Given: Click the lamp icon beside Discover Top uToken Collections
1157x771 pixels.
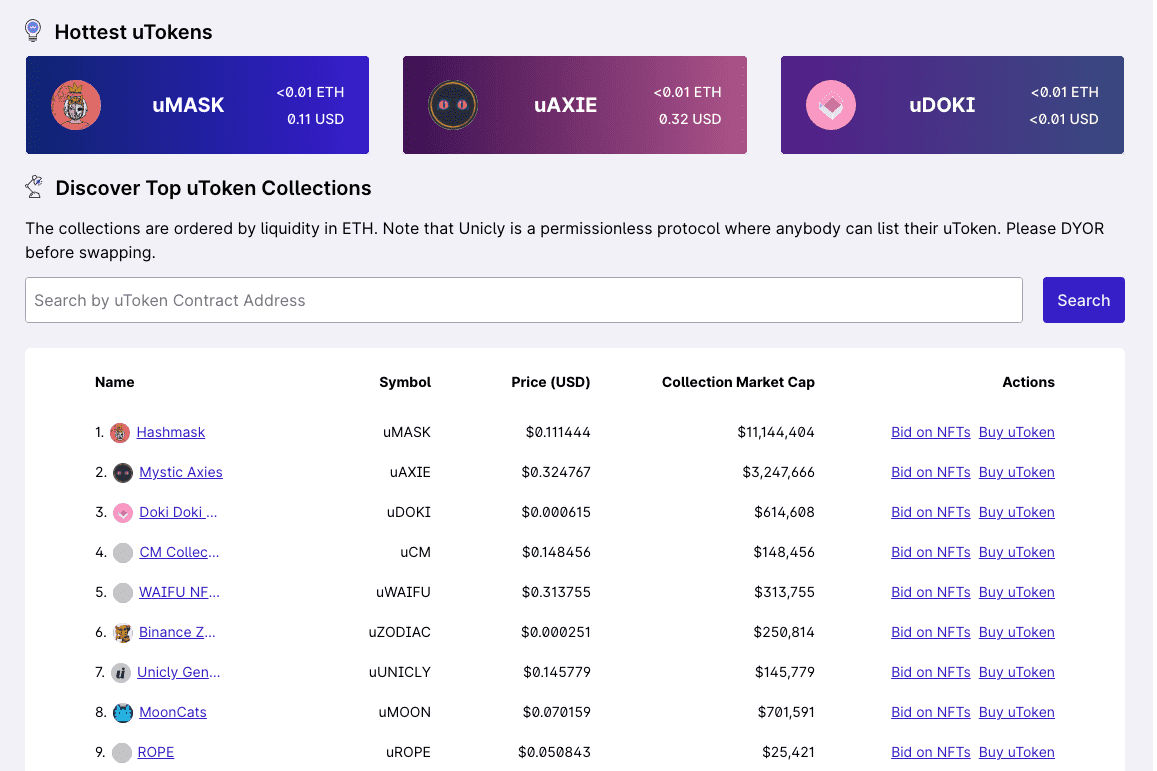Looking at the screenshot, I should (33, 187).
